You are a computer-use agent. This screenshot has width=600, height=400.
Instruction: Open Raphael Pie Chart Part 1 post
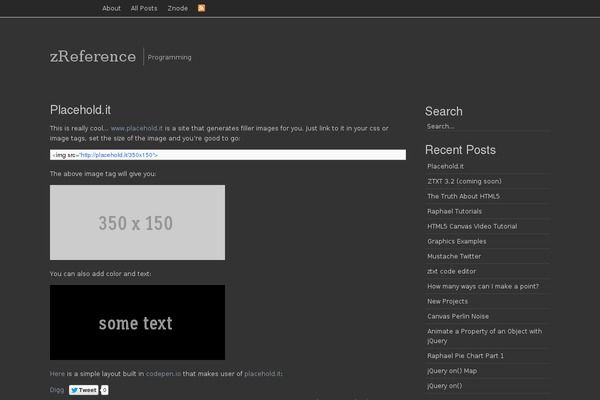point(466,356)
